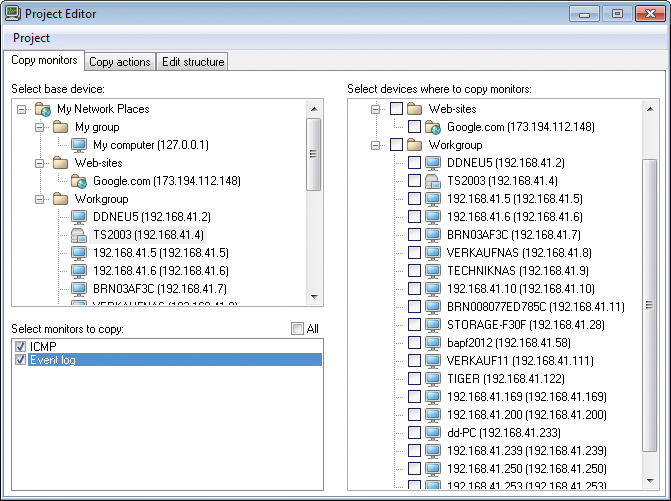Screen dimensions: 671x501
Task: Check the 192.168.41.10 device checkbox
Action: pos(414,288)
